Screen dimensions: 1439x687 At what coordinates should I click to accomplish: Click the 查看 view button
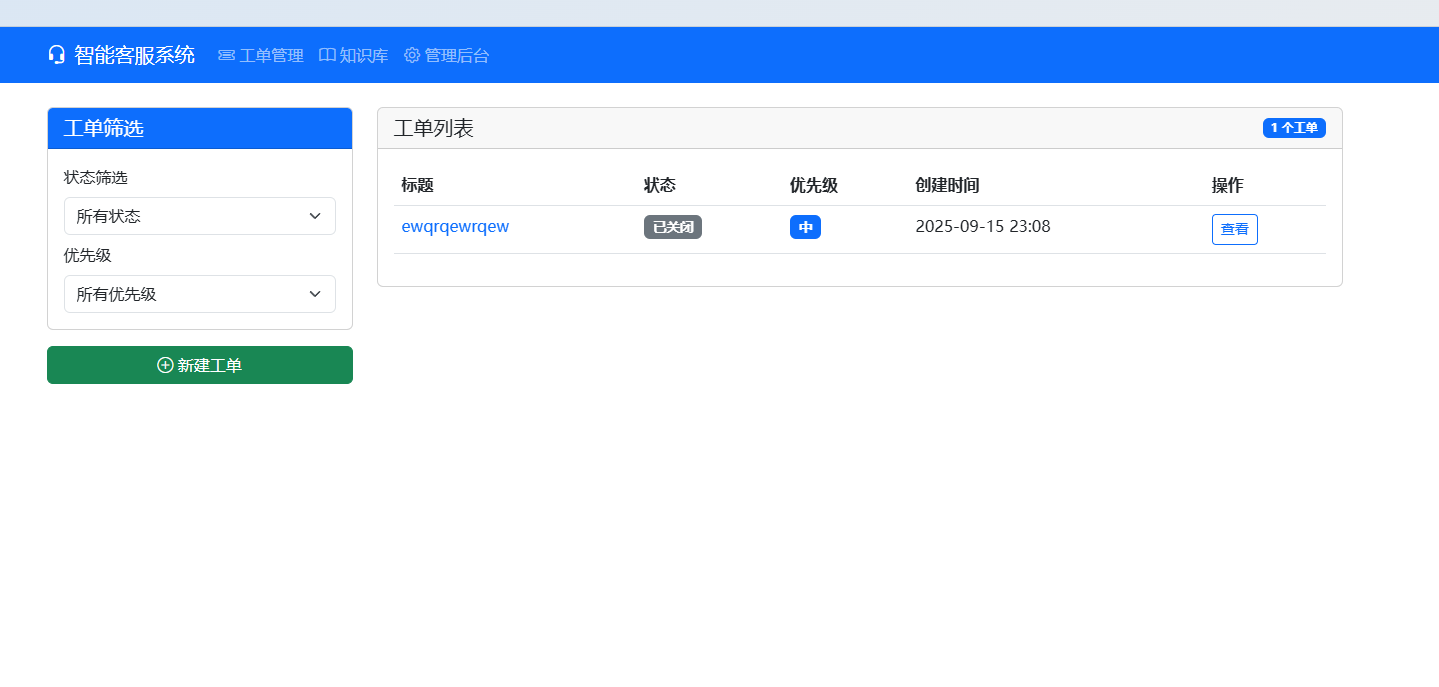pos(1234,229)
